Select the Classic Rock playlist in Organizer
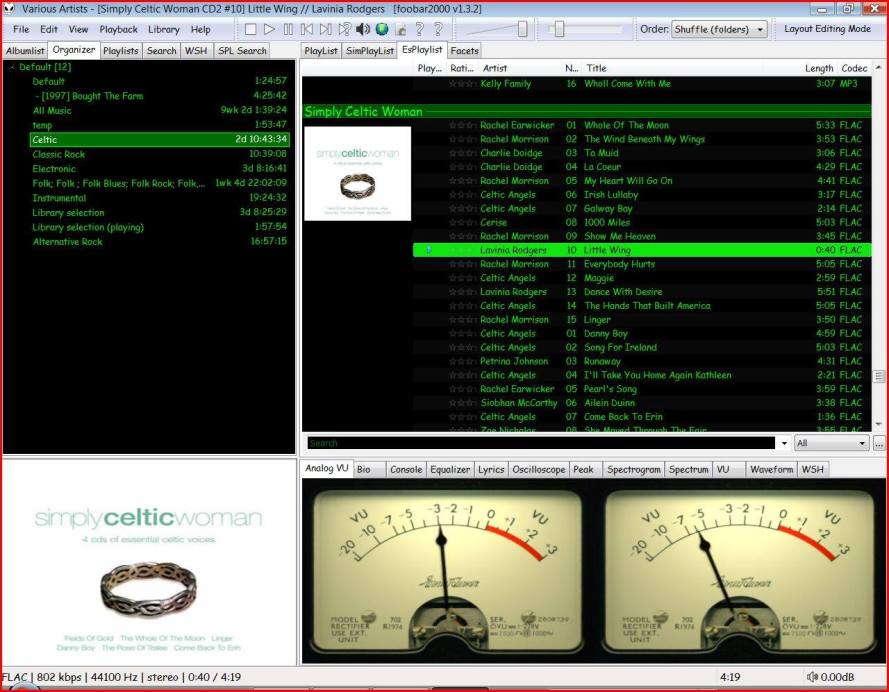This screenshot has width=889, height=692. (x=59, y=155)
